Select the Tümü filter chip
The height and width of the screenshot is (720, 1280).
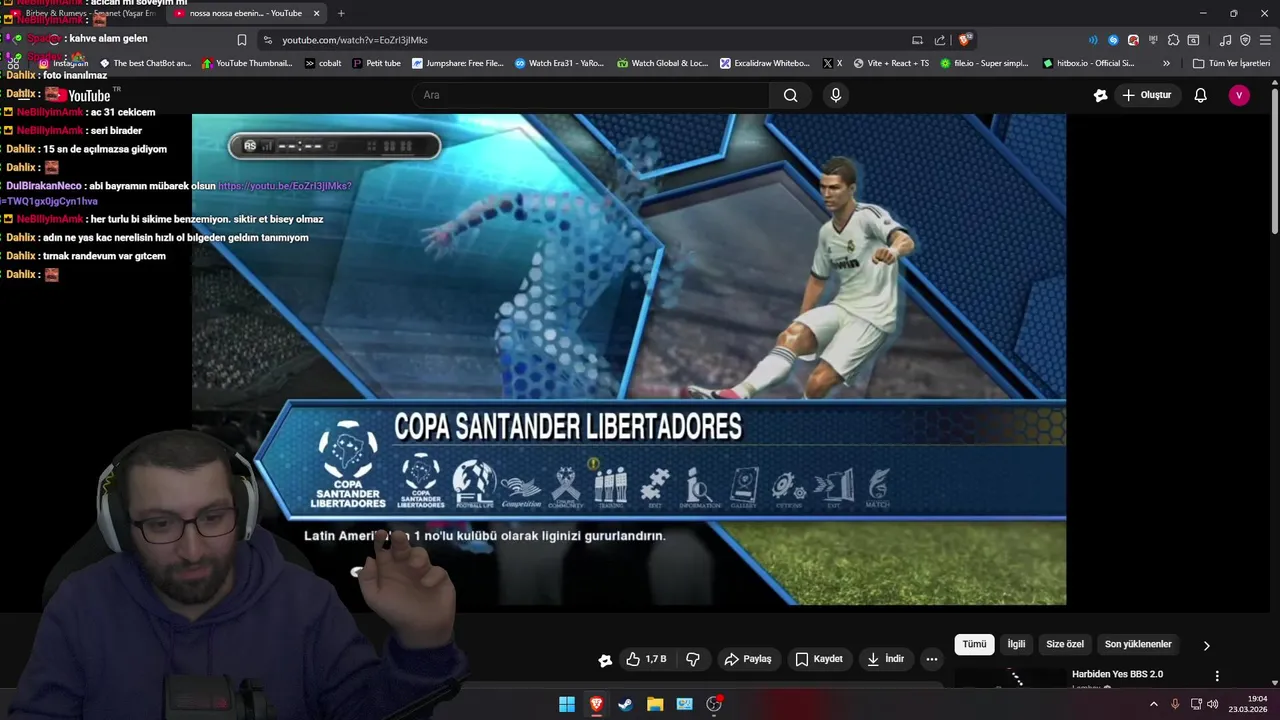[x=974, y=644]
